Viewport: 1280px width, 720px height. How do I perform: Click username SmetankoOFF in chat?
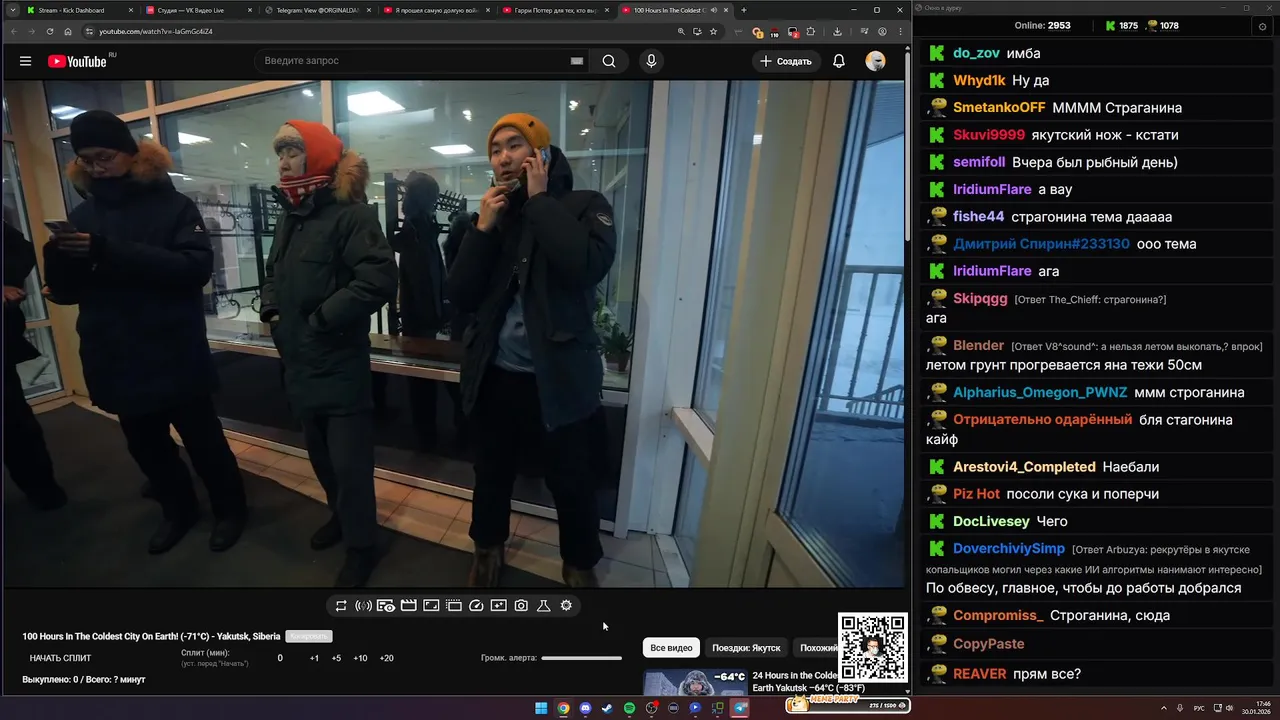pyautogui.click(x=999, y=108)
